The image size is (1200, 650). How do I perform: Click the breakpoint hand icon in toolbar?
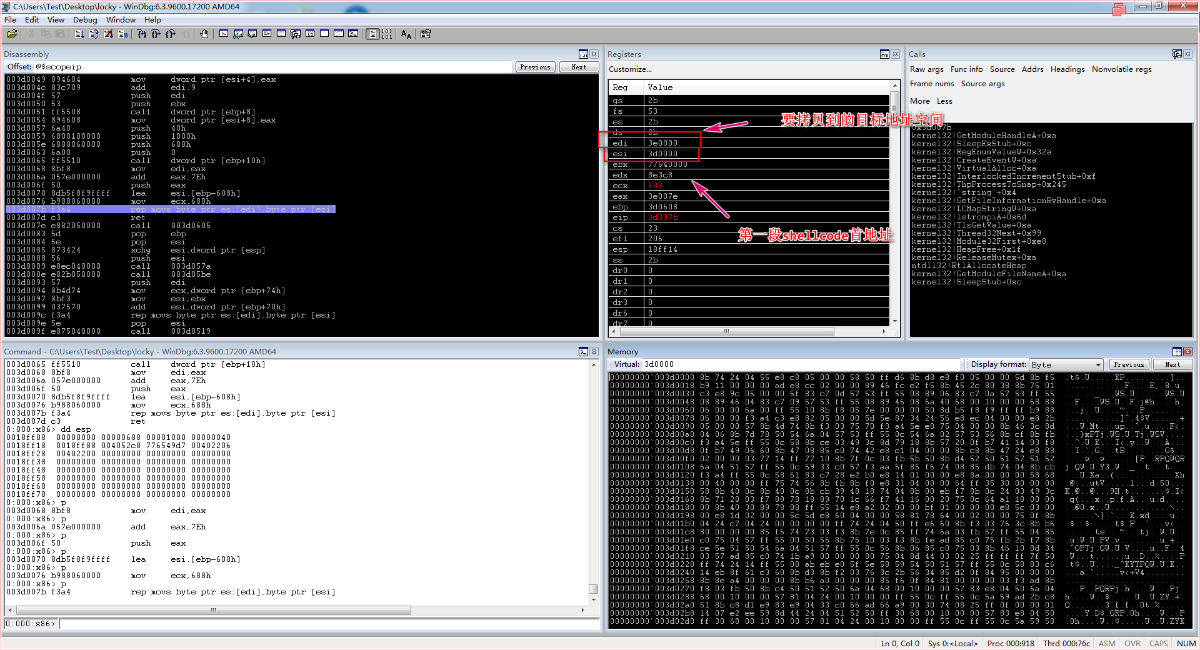(204, 34)
